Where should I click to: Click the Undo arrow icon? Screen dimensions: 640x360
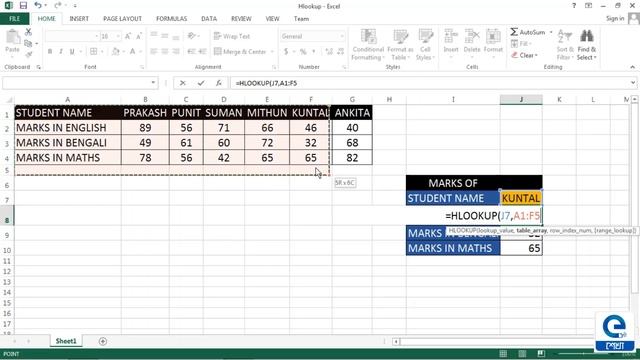coord(38,5)
